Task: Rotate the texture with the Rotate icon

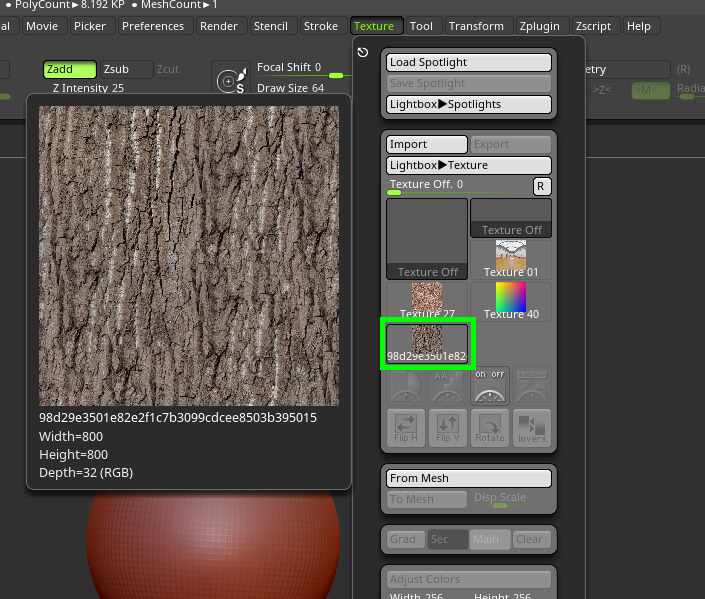Action: tap(490, 427)
